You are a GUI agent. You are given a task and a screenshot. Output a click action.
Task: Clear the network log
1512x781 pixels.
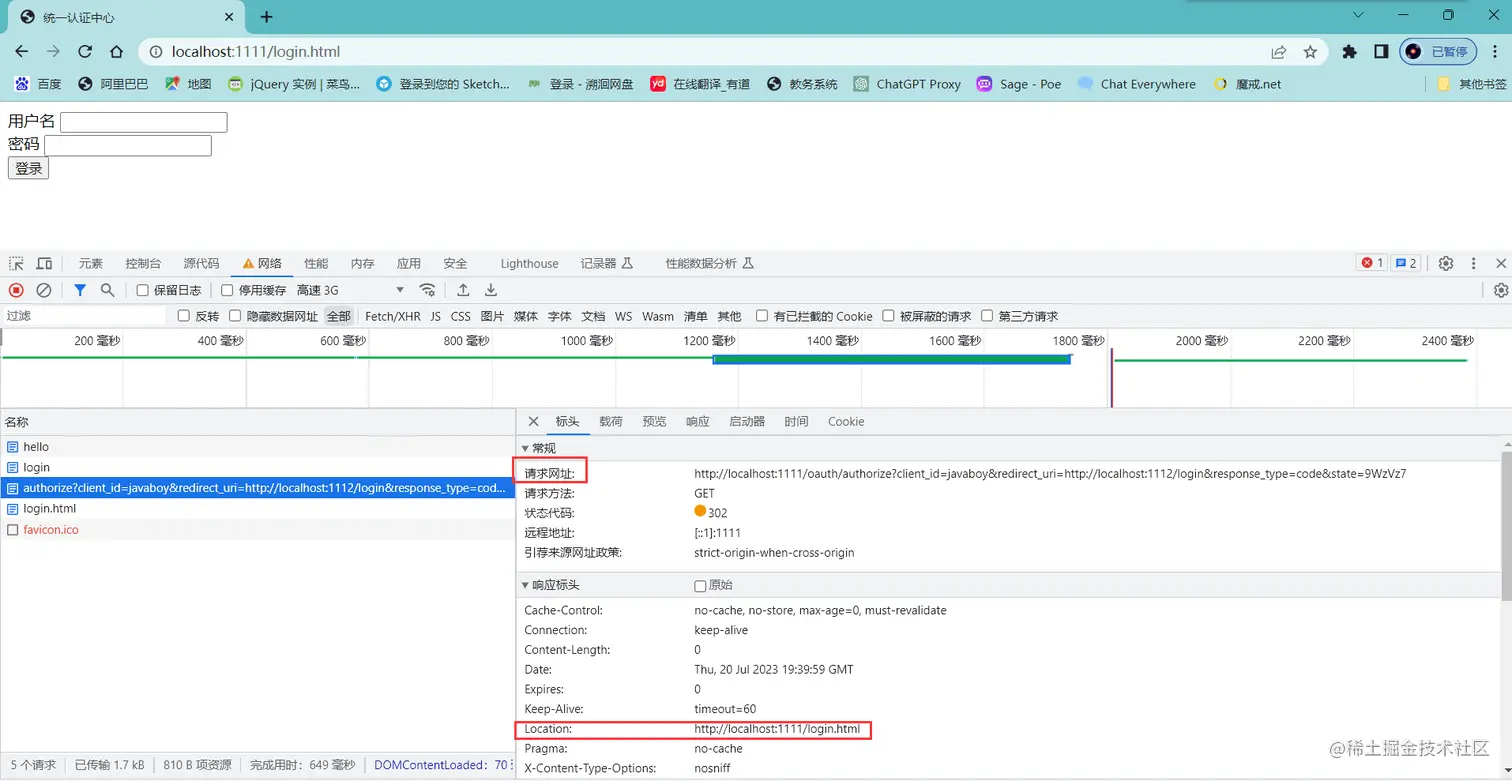tap(44, 290)
